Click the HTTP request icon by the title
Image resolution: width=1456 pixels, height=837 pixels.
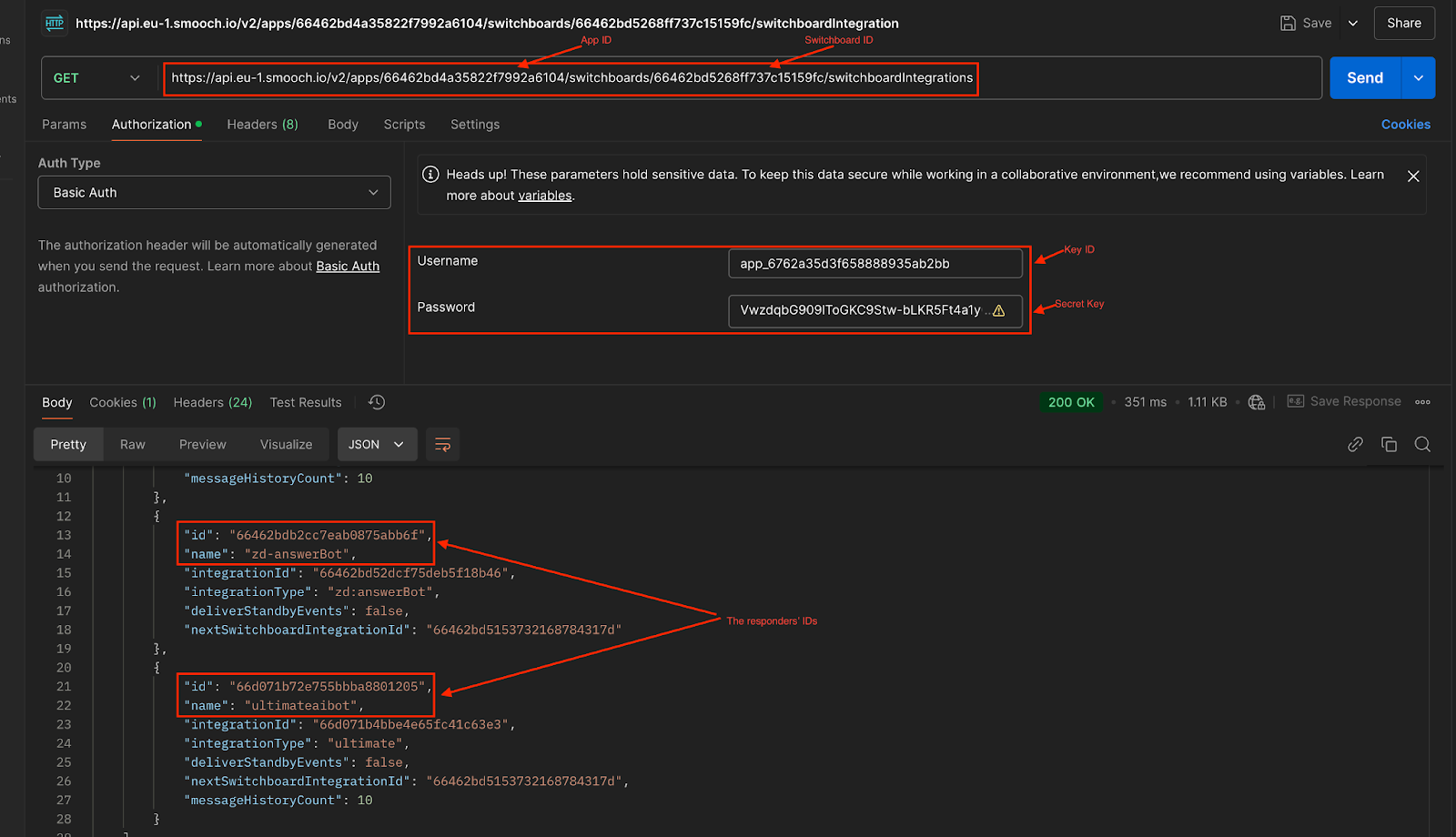(x=55, y=23)
